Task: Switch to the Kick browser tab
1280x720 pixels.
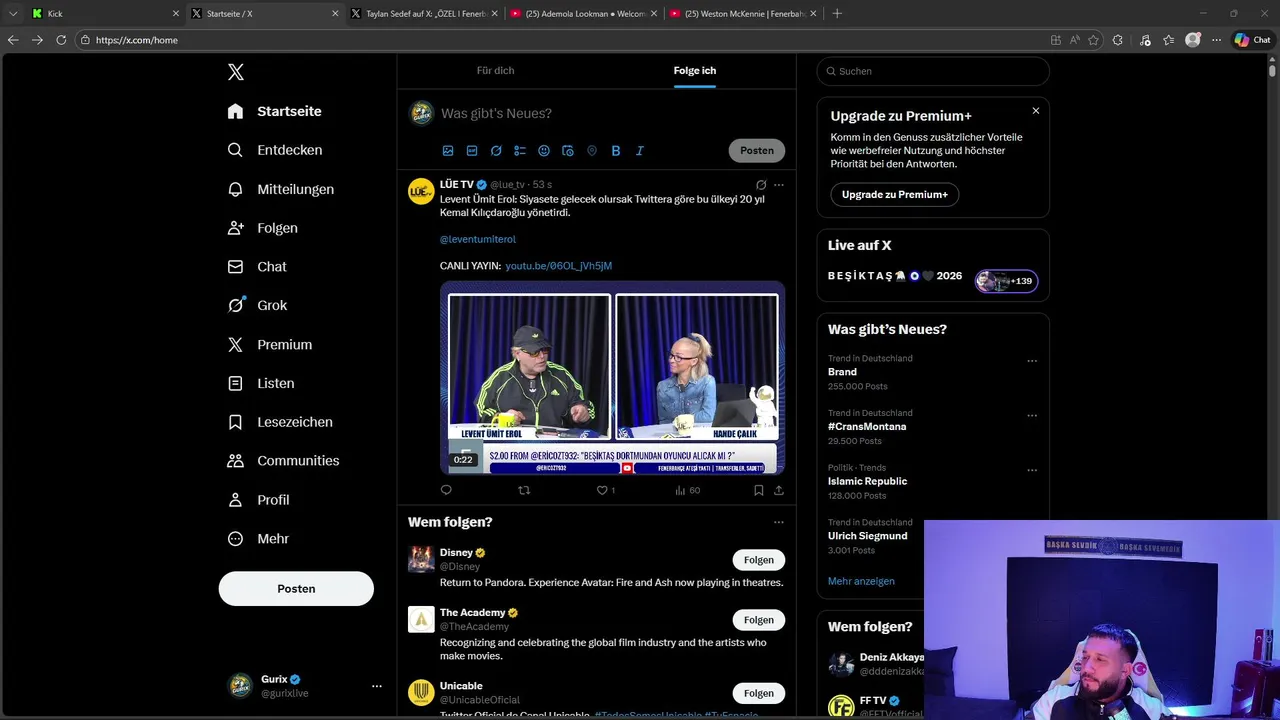Action: click(105, 14)
